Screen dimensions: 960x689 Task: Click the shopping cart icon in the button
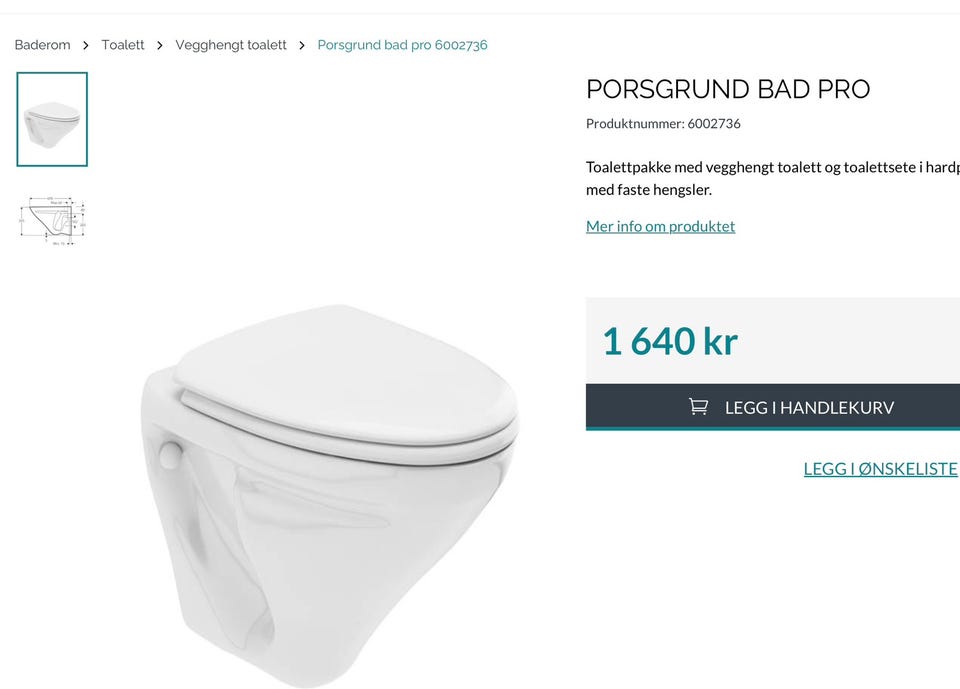[698, 407]
